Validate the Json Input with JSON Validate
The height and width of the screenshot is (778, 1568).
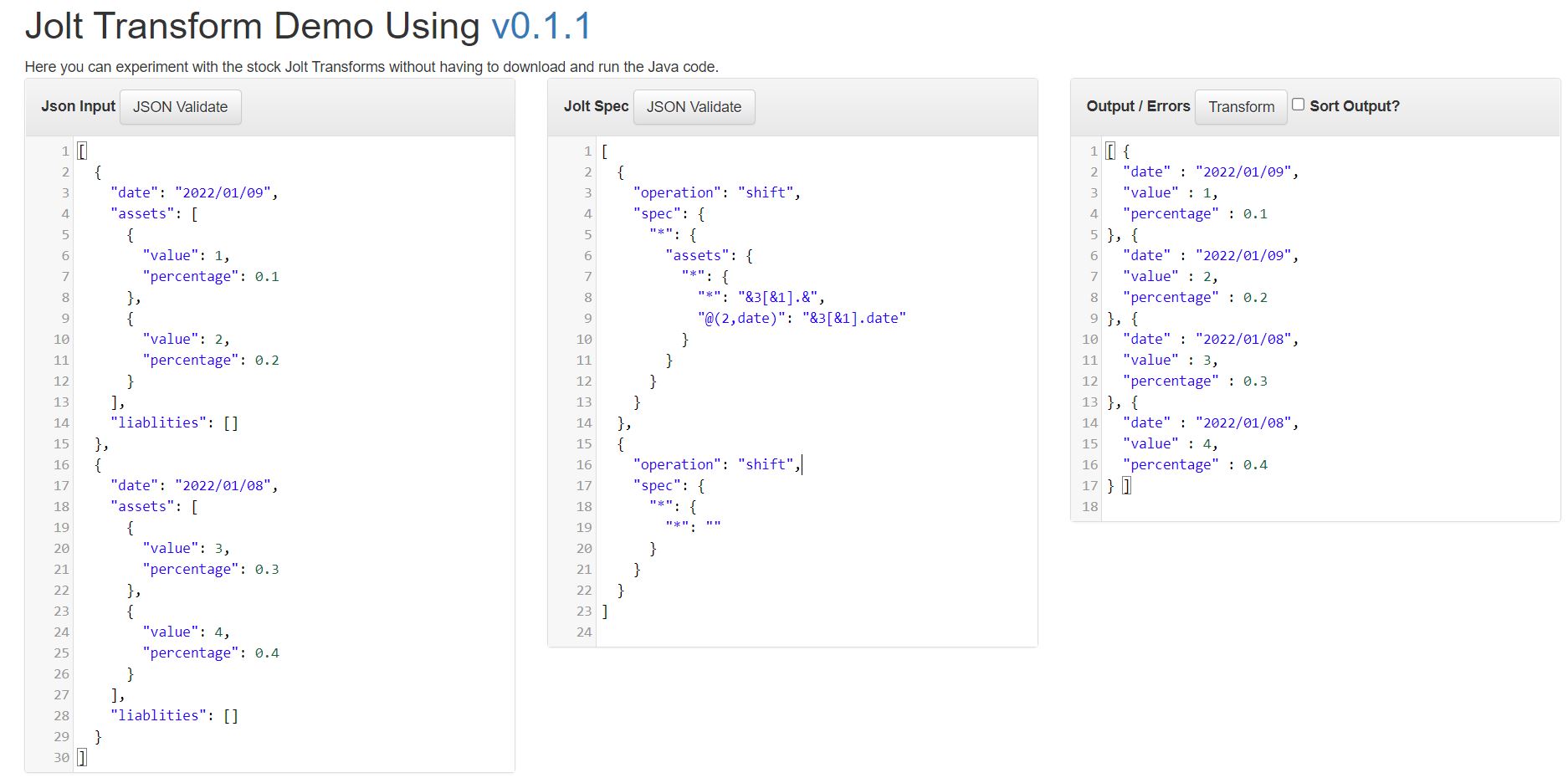(x=181, y=107)
